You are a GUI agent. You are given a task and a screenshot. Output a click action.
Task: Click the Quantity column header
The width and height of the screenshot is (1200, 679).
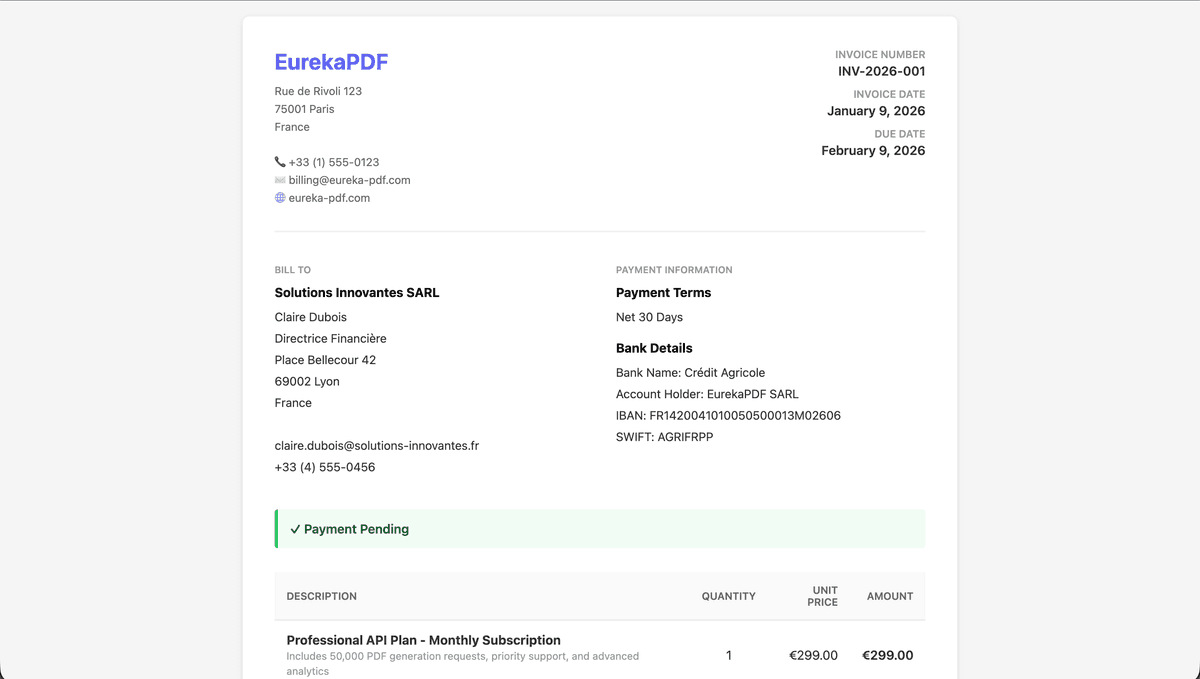[728, 596]
